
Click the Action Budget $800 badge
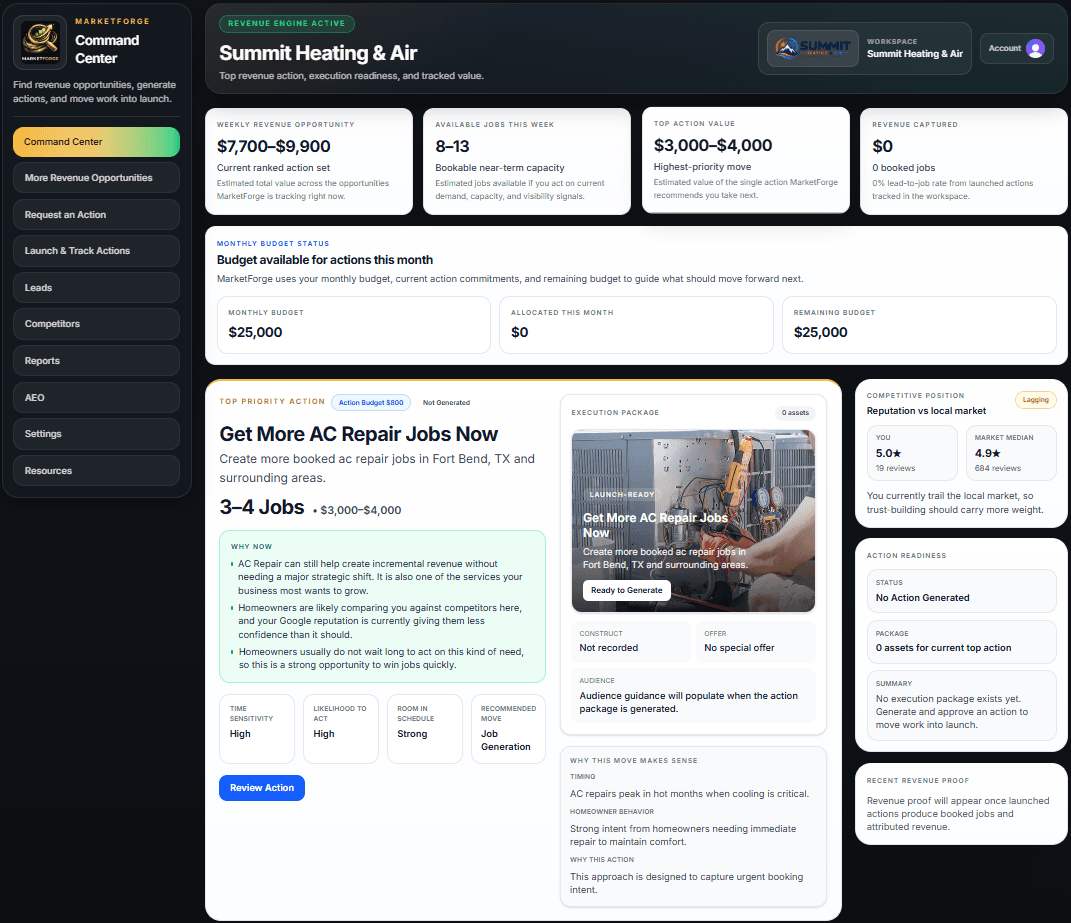tap(371, 402)
